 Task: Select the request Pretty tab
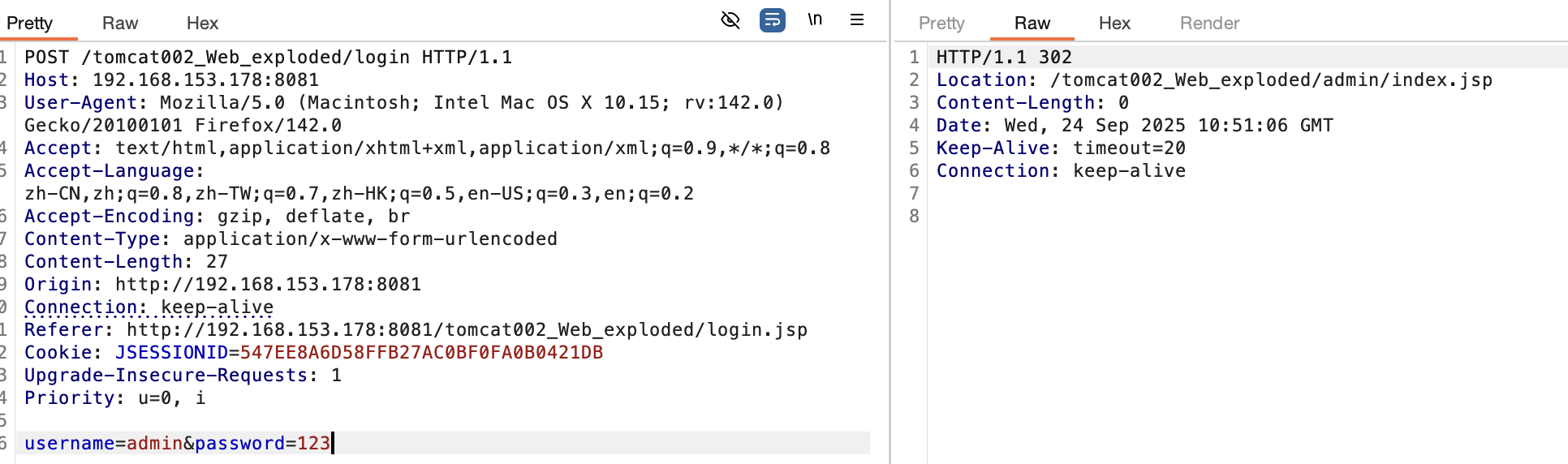click(x=30, y=24)
